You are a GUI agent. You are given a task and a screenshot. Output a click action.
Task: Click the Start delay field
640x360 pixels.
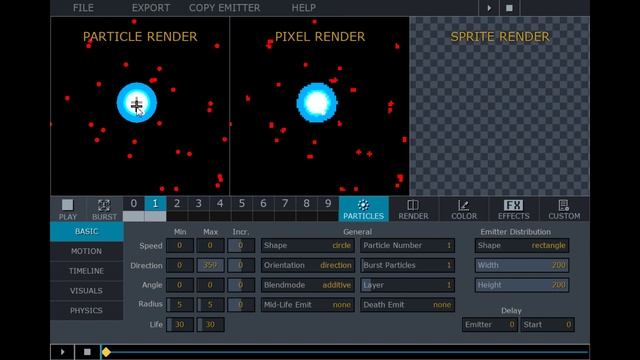point(547,325)
